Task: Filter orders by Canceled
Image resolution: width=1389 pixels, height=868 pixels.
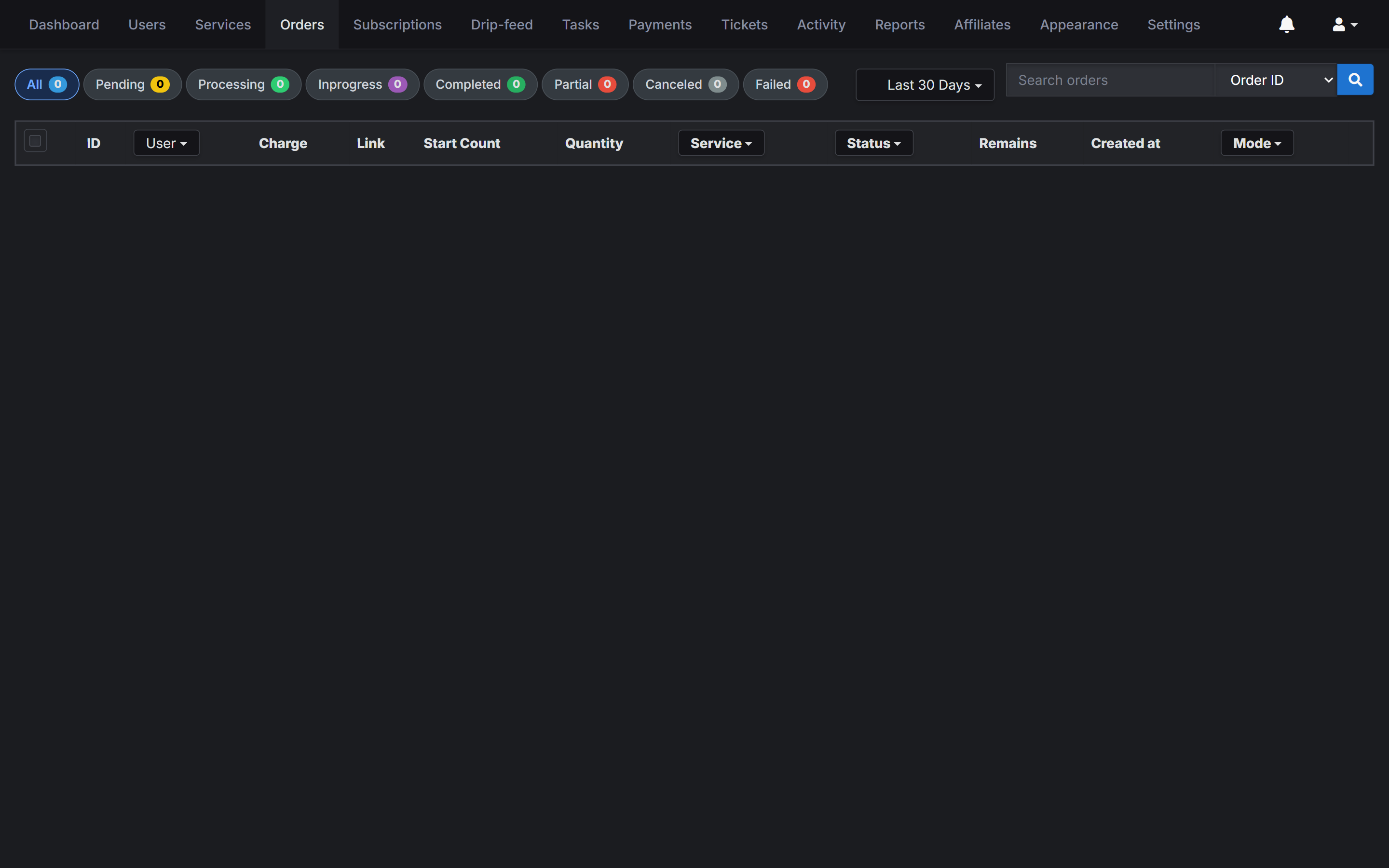Action: (x=685, y=84)
